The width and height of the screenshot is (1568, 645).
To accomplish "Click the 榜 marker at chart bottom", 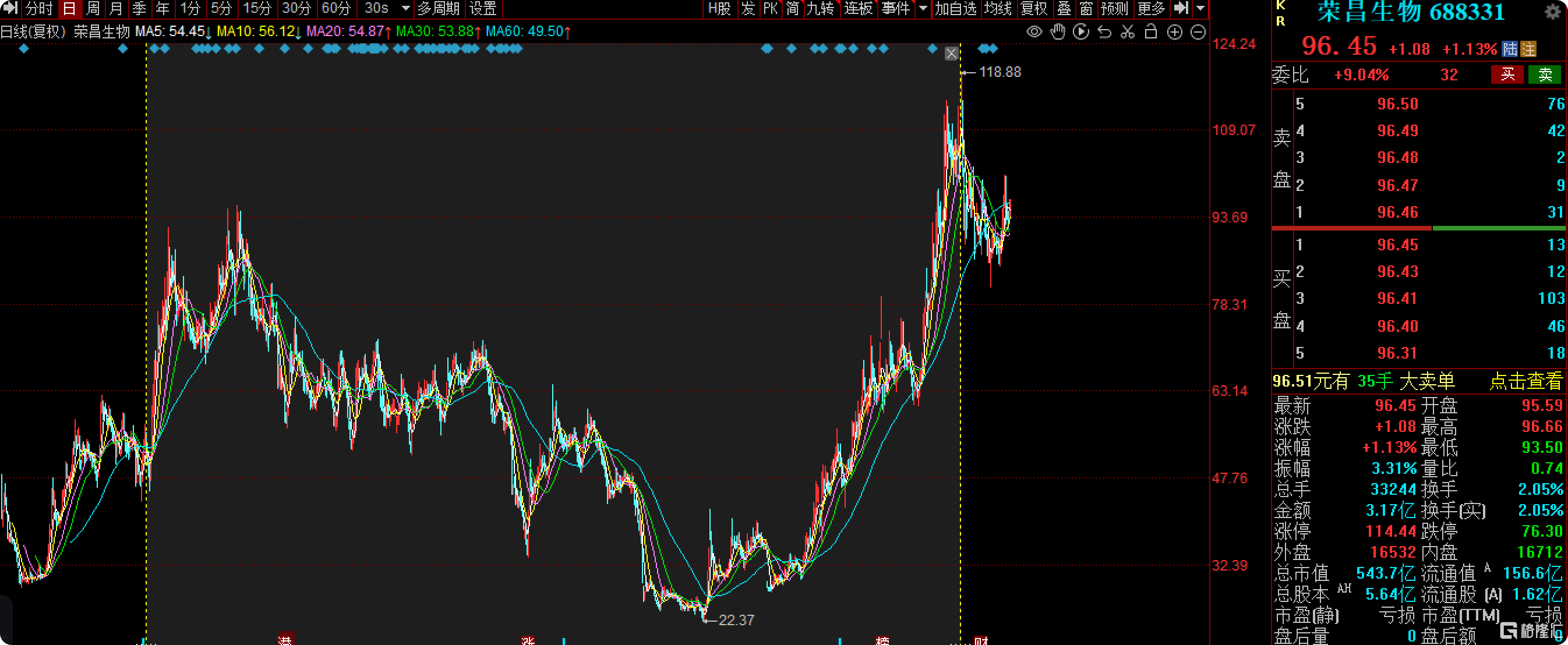I will coord(882,641).
